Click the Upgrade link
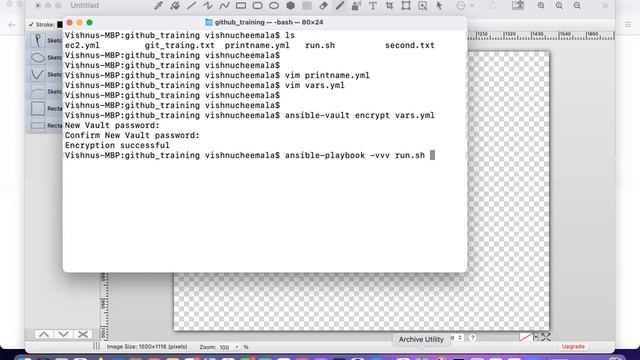640x360 pixels. 573,347
